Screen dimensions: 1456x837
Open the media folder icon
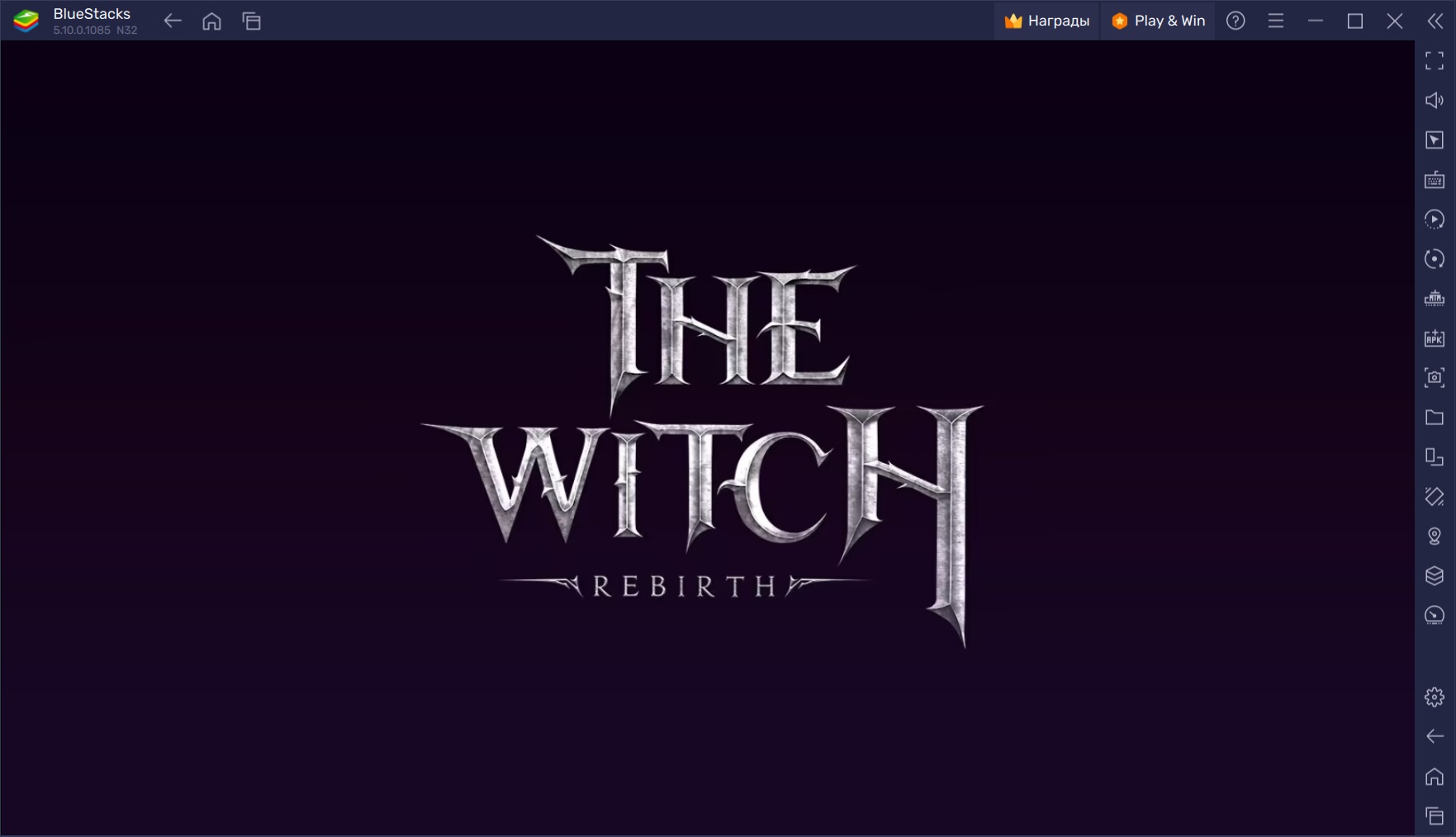pyautogui.click(x=1435, y=417)
